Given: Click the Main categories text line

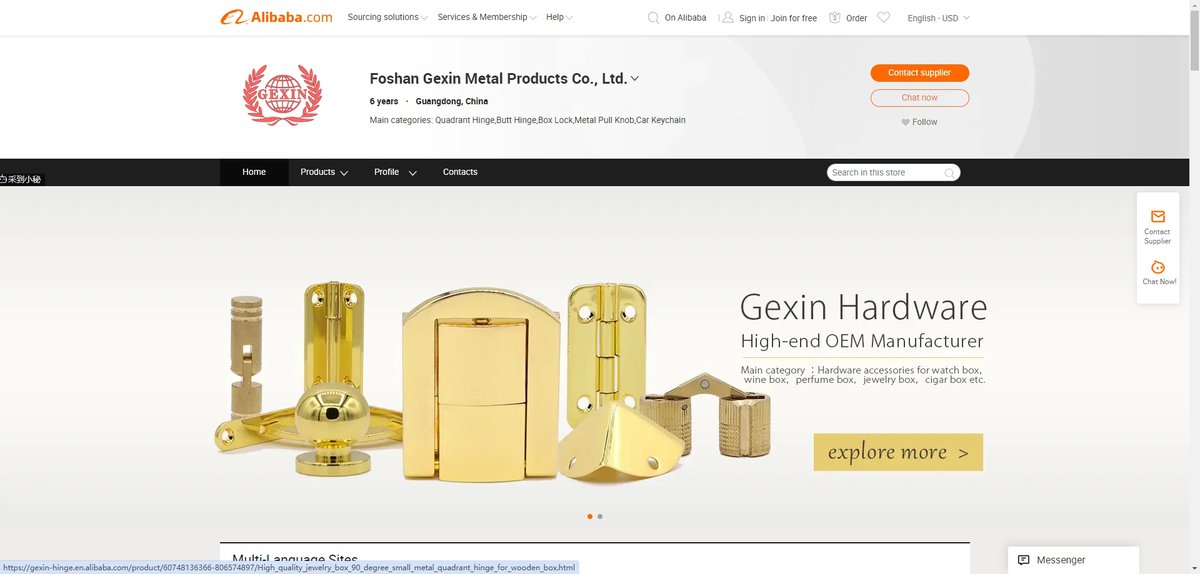Looking at the screenshot, I should [528, 120].
